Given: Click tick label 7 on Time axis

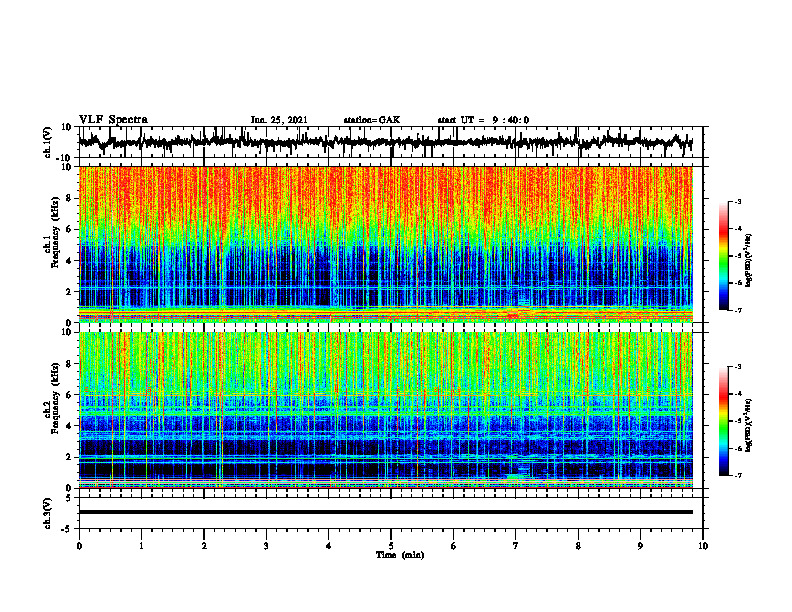Looking at the screenshot, I should 516,546.
